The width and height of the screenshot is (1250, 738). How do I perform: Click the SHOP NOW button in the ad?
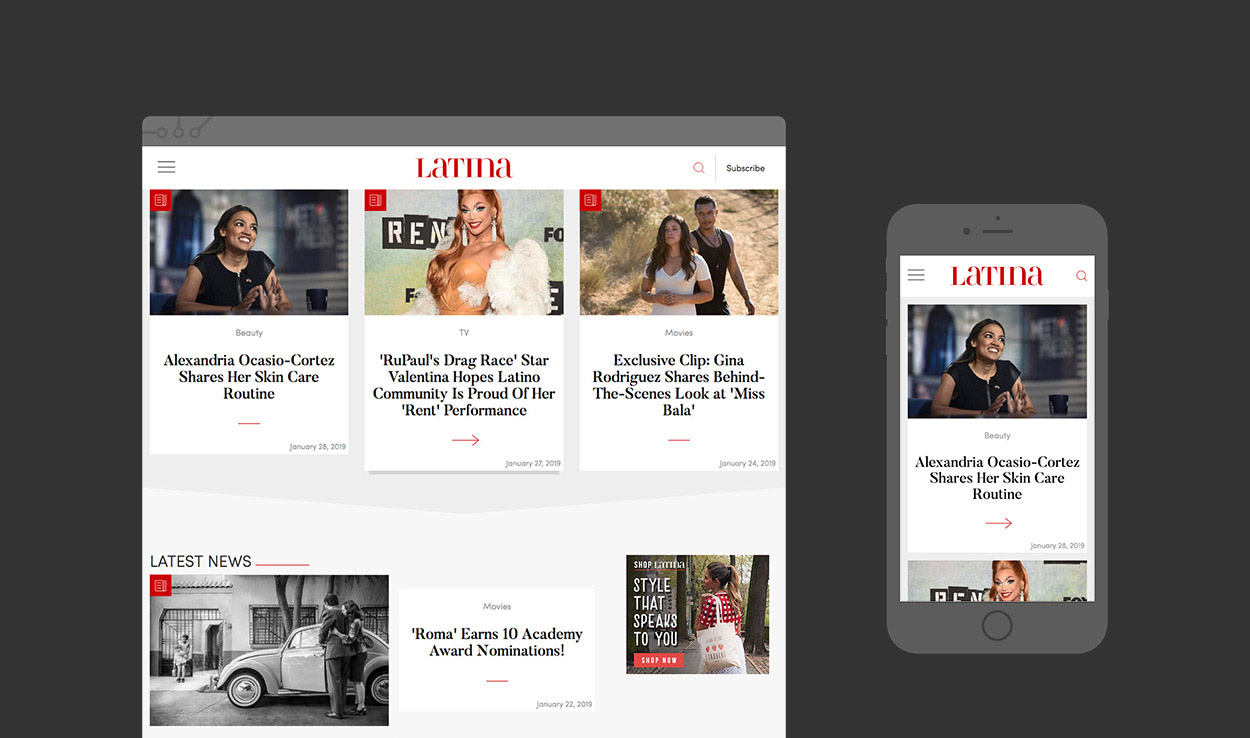click(x=658, y=660)
